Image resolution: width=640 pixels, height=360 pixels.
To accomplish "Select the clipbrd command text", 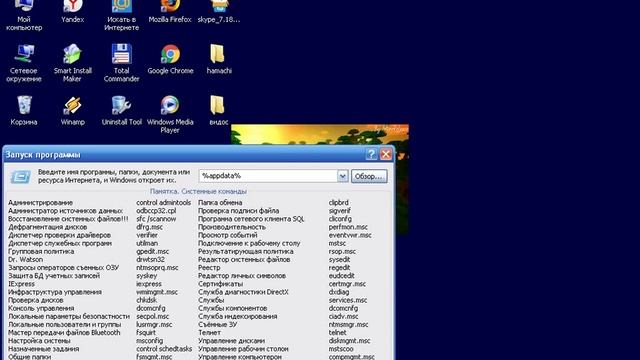I will click(x=339, y=203).
